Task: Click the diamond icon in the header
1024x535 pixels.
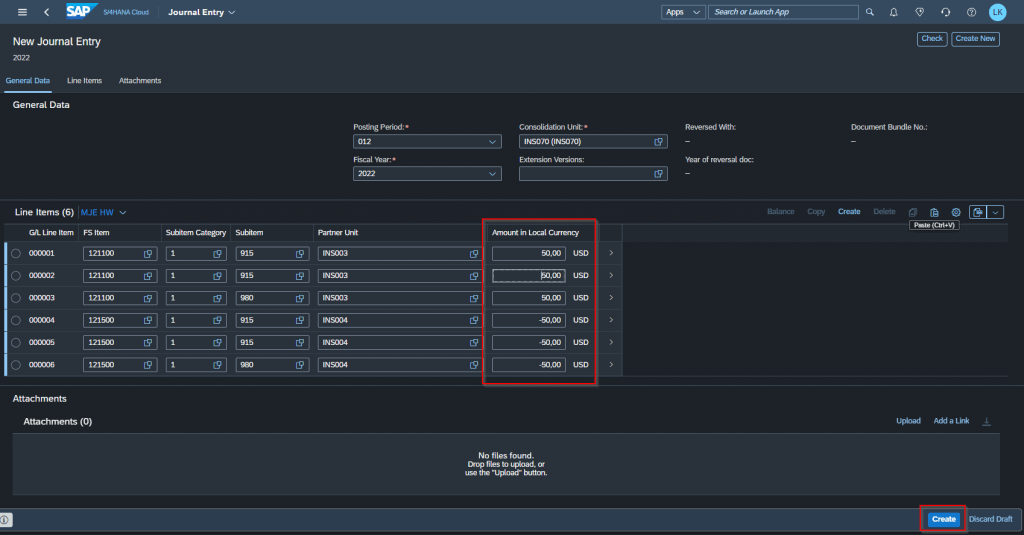Action: 920,12
